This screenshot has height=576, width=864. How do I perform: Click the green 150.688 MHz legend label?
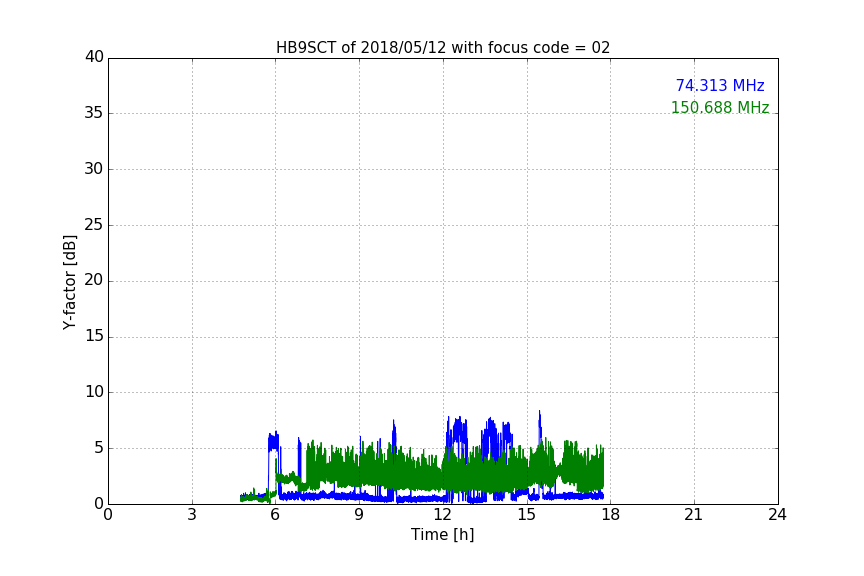click(x=720, y=107)
